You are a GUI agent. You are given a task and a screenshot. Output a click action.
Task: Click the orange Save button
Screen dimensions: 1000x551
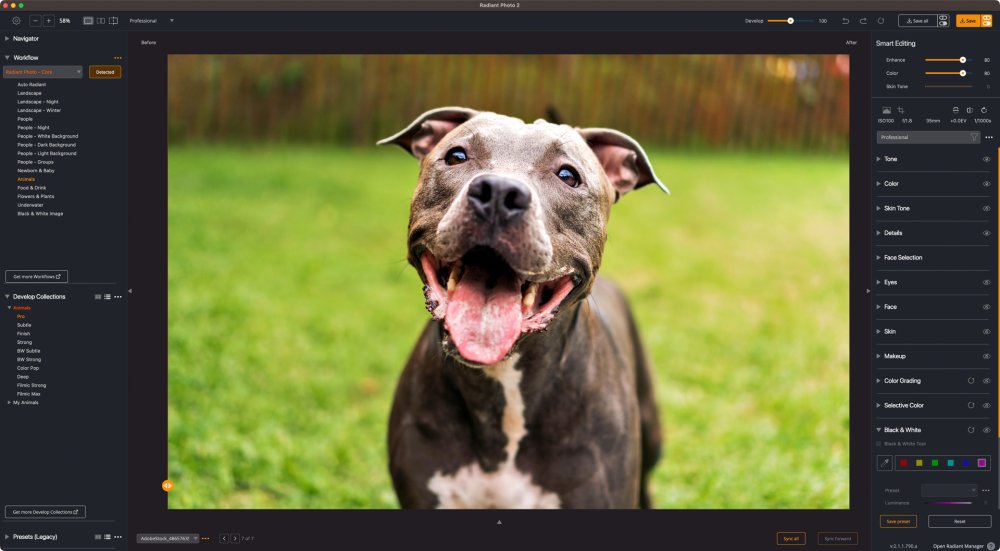click(968, 20)
